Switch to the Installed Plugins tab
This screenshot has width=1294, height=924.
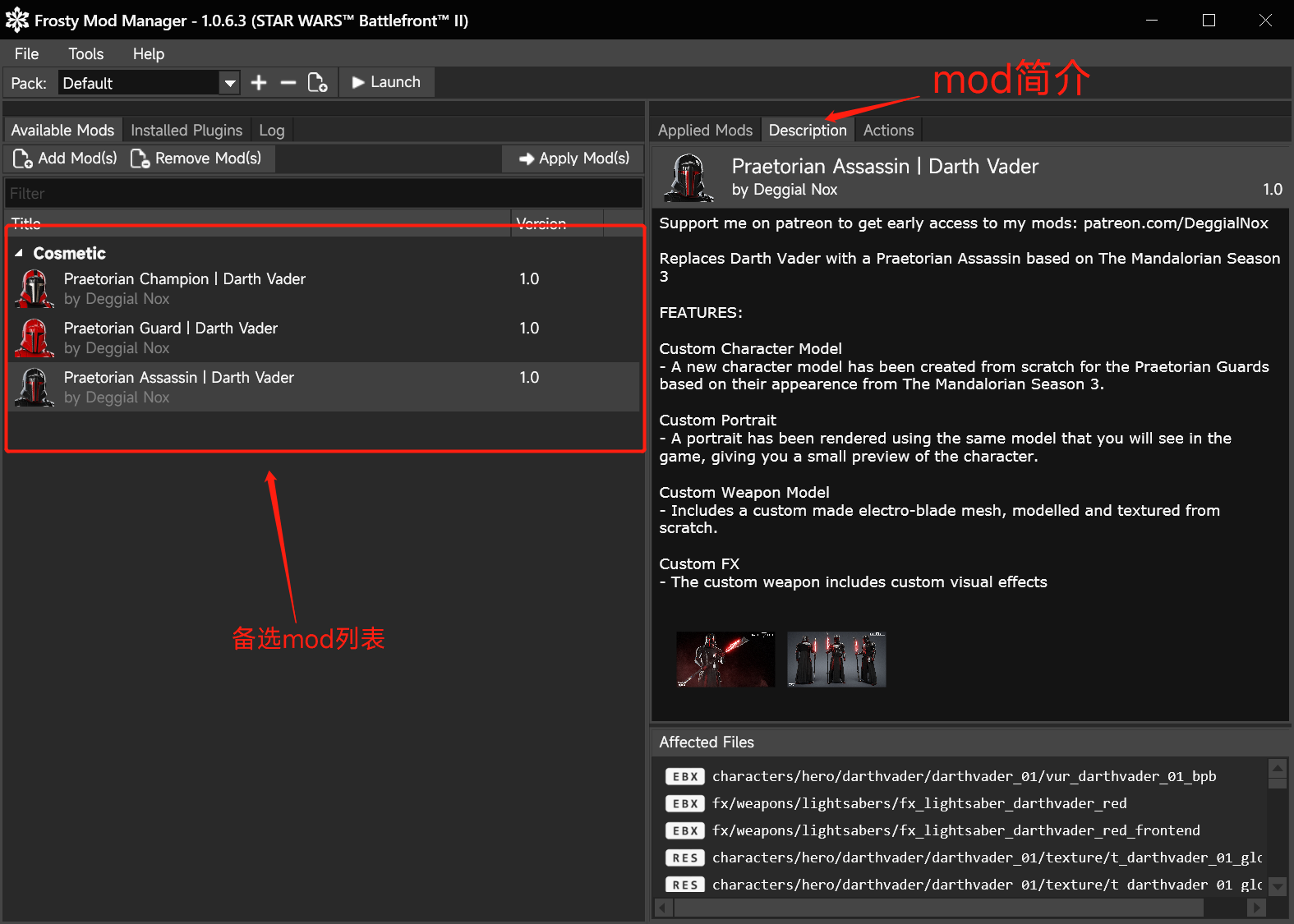click(187, 130)
